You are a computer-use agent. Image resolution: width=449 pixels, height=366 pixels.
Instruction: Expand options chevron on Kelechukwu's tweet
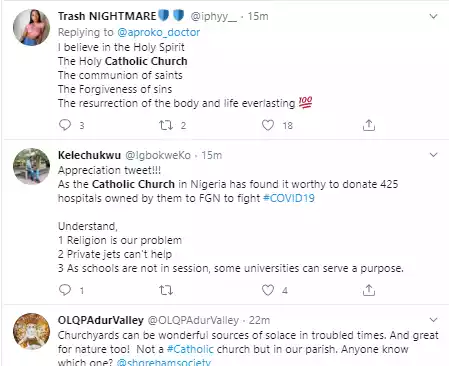433,155
